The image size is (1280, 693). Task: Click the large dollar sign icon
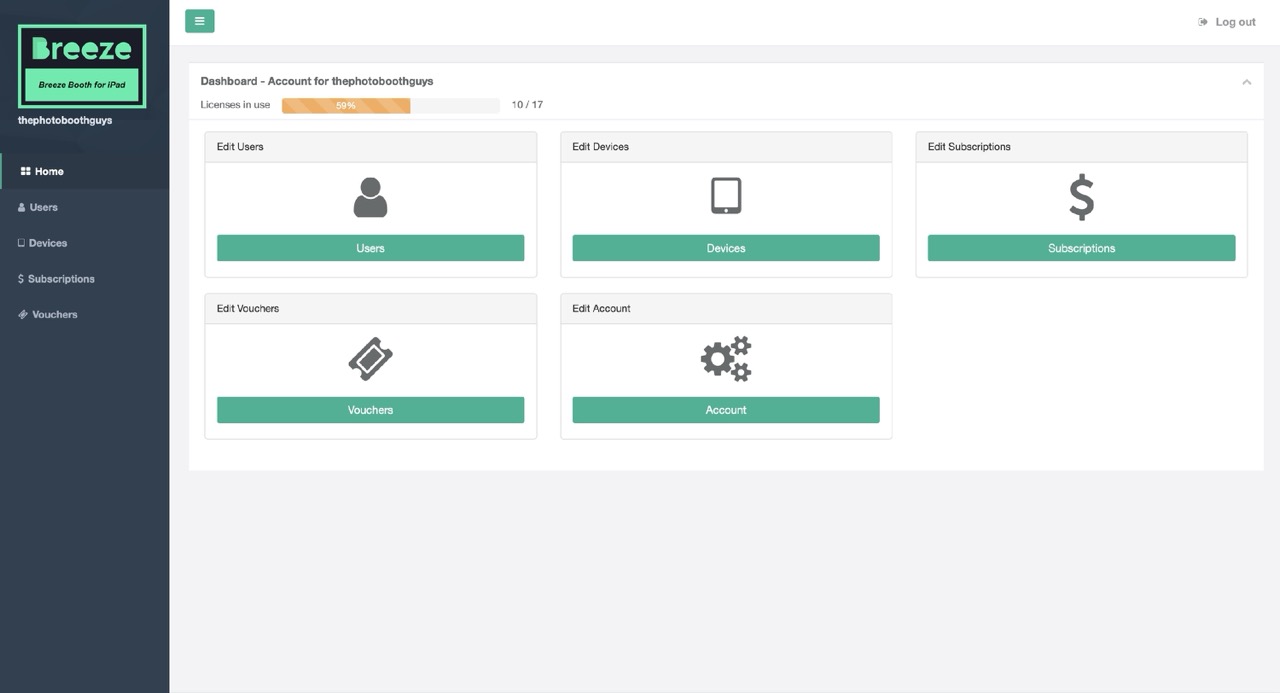1081,197
